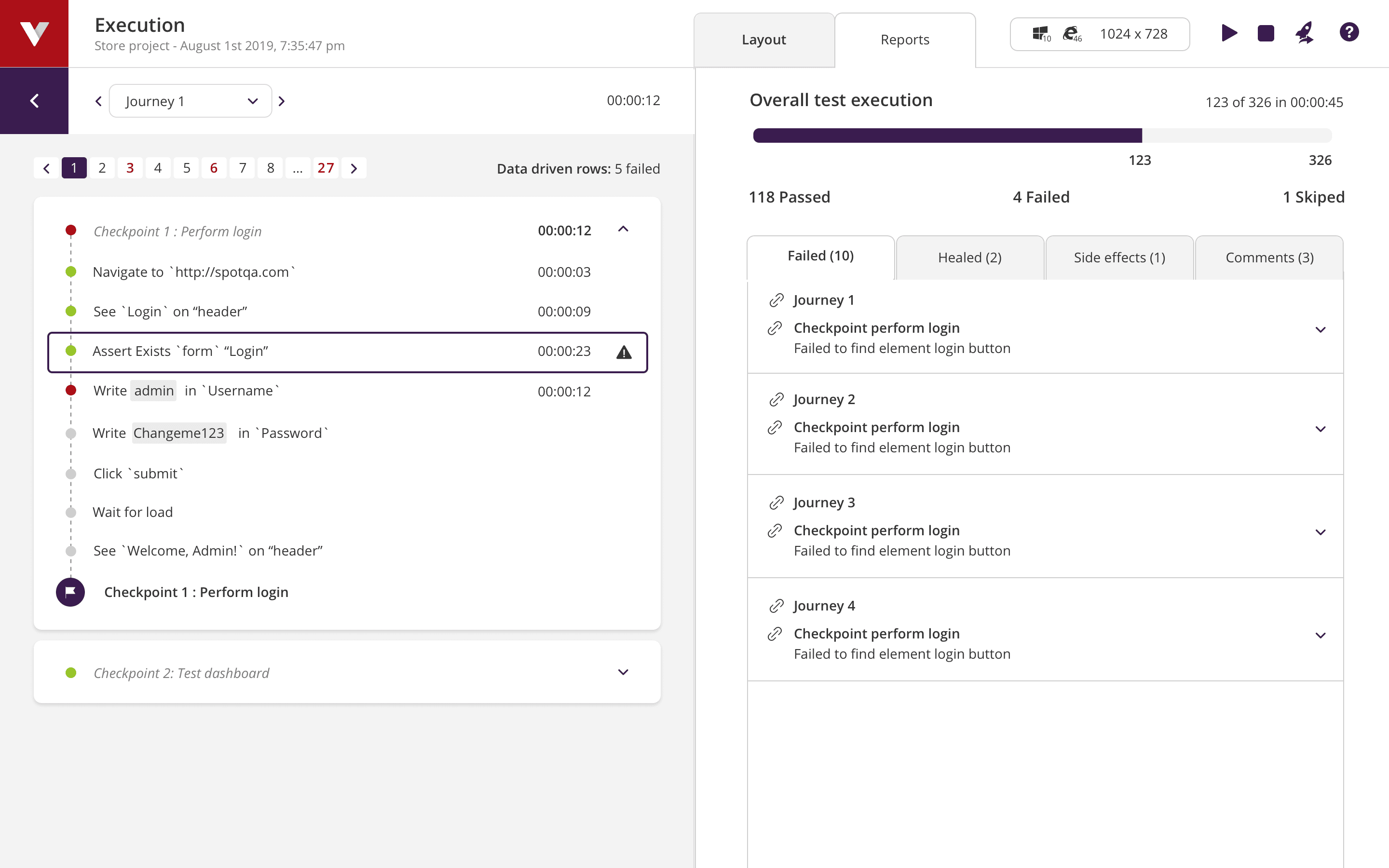The image size is (1389, 868).
Task: Expand Journey 4 failed checkpoint details
Action: click(x=1321, y=636)
